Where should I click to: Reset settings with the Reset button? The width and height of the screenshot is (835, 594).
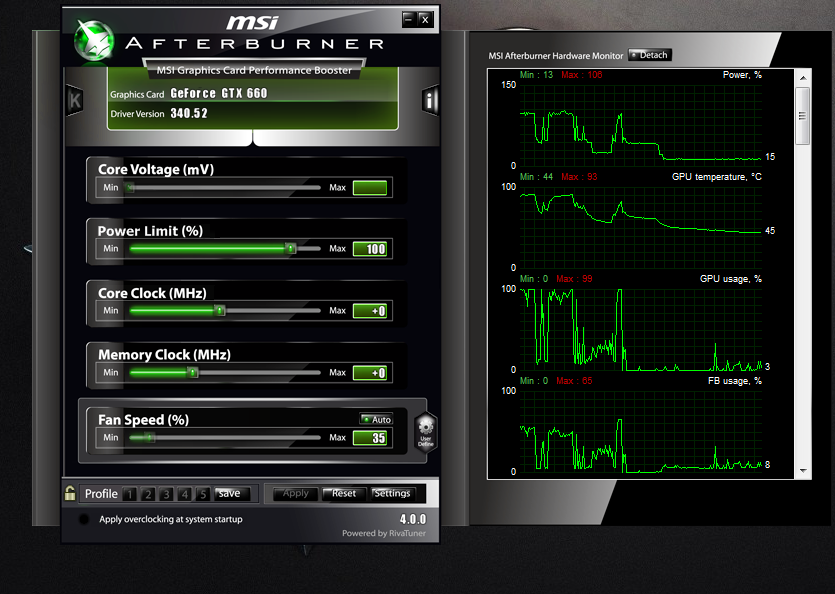pos(344,493)
